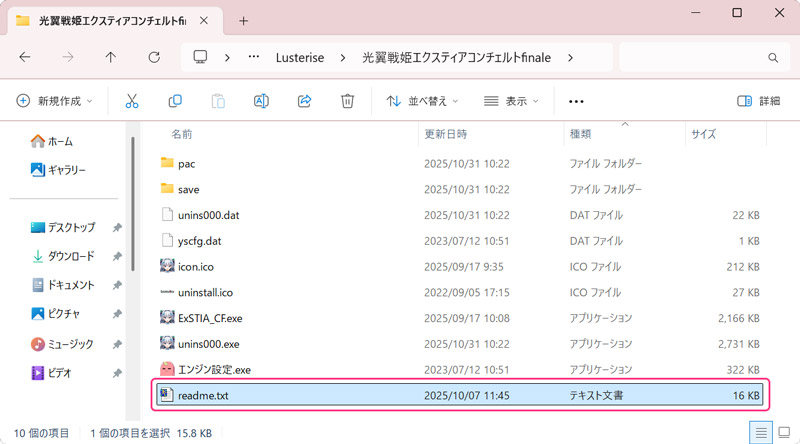Click the Rename icon in toolbar
Viewport: 800px width, 444px height.
(261, 101)
